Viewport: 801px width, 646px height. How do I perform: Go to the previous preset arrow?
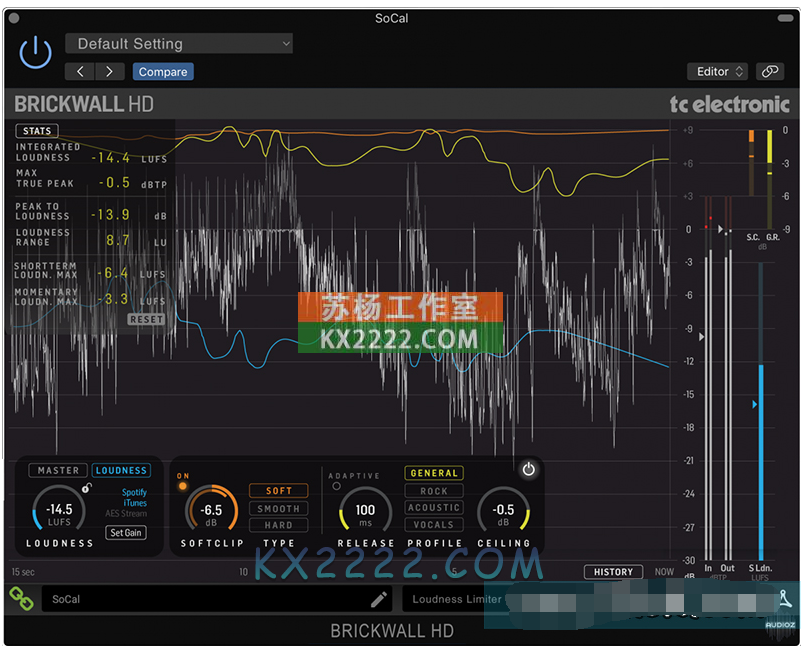(80, 72)
